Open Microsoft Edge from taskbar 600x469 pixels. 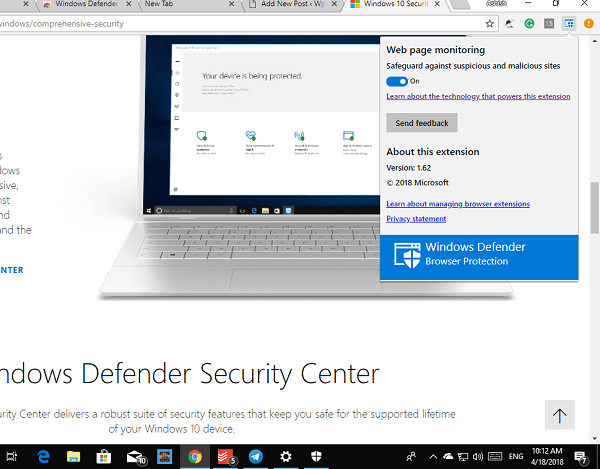(43, 456)
